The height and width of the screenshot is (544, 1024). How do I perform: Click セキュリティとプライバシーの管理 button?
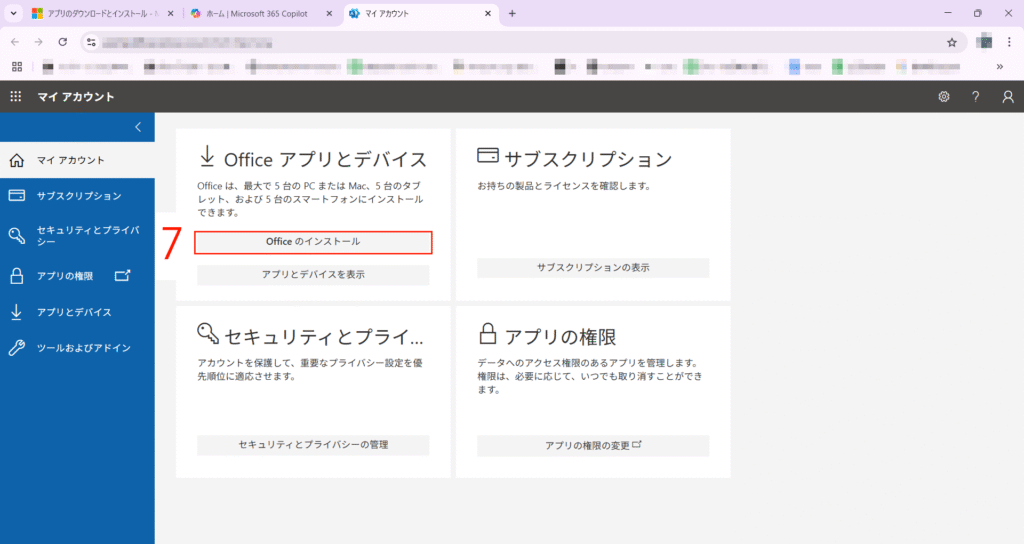point(313,445)
